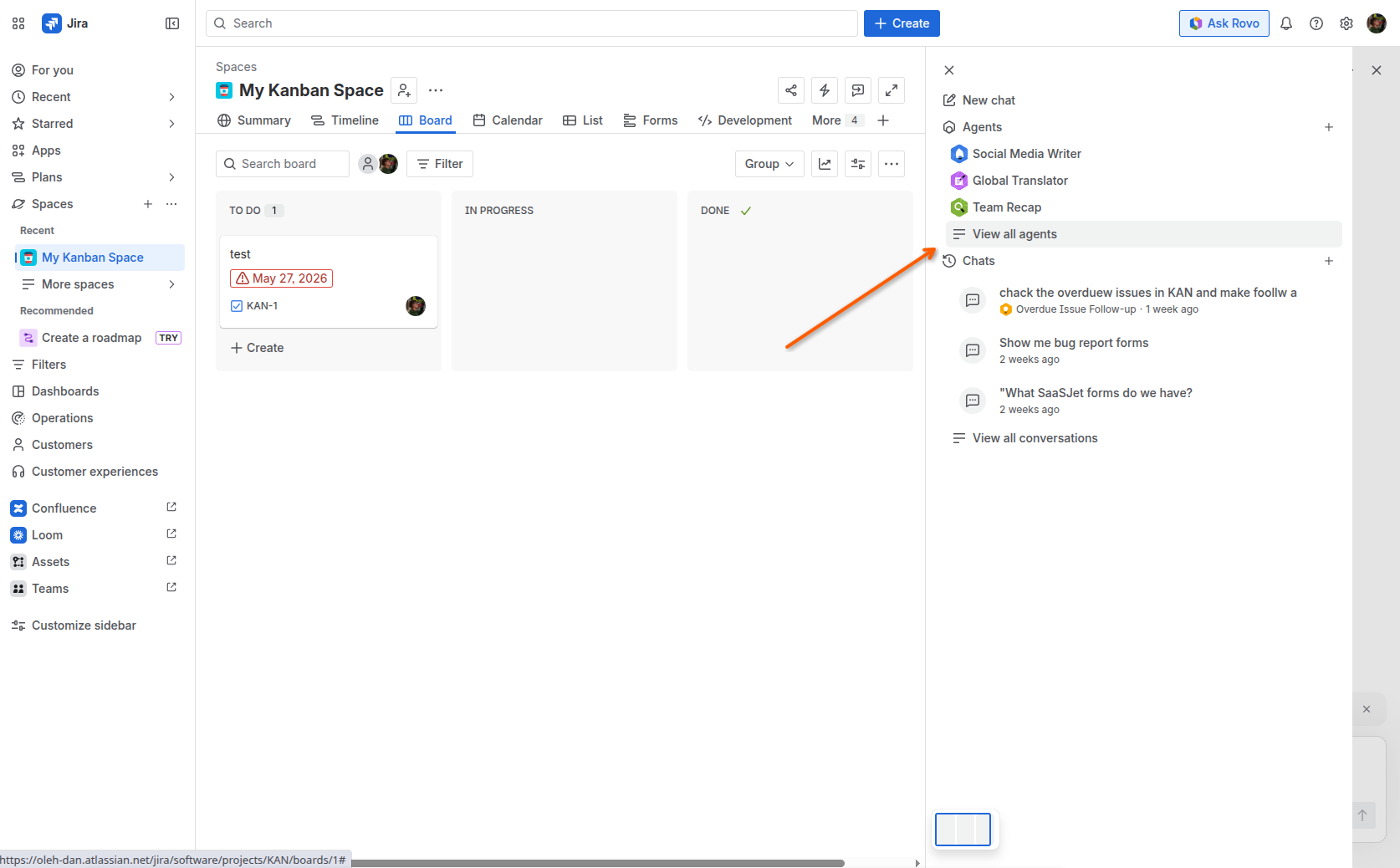Open the notifications bell
1400x868 pixels.
[x=1286, y=23]
